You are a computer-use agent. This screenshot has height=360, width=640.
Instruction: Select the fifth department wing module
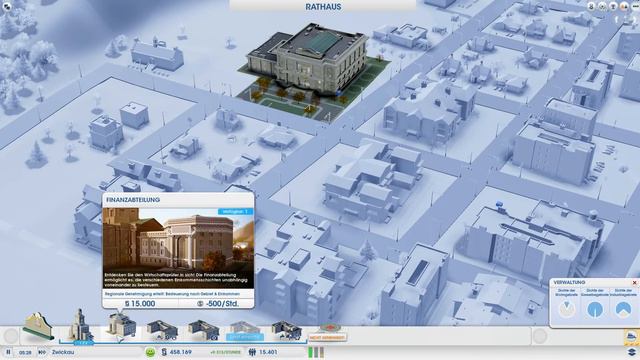pos(203,330)
